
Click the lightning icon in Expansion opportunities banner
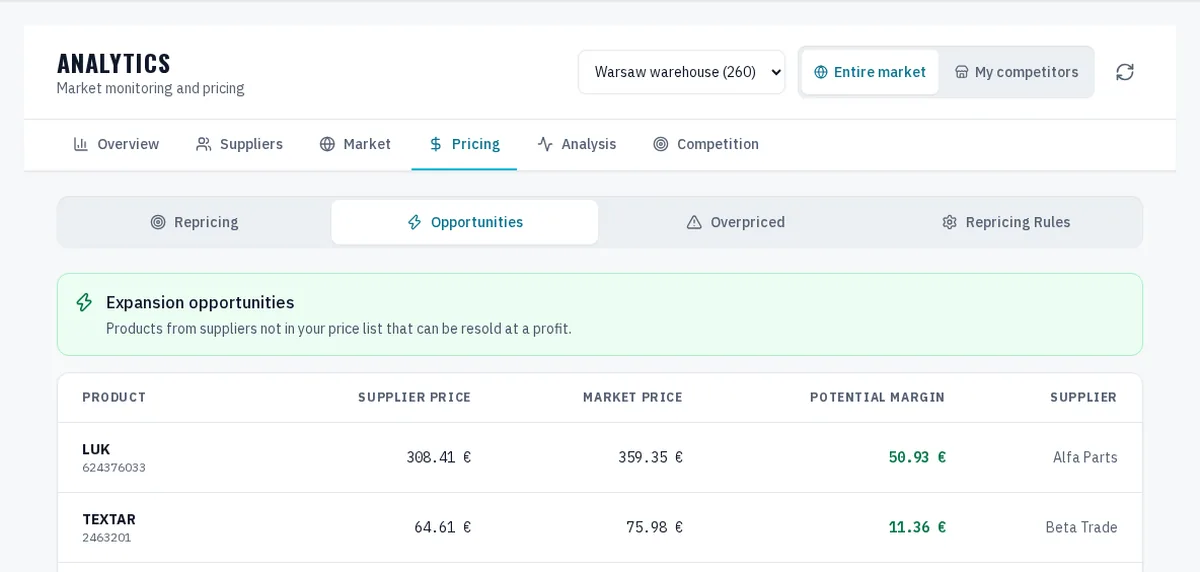[84, 302]
